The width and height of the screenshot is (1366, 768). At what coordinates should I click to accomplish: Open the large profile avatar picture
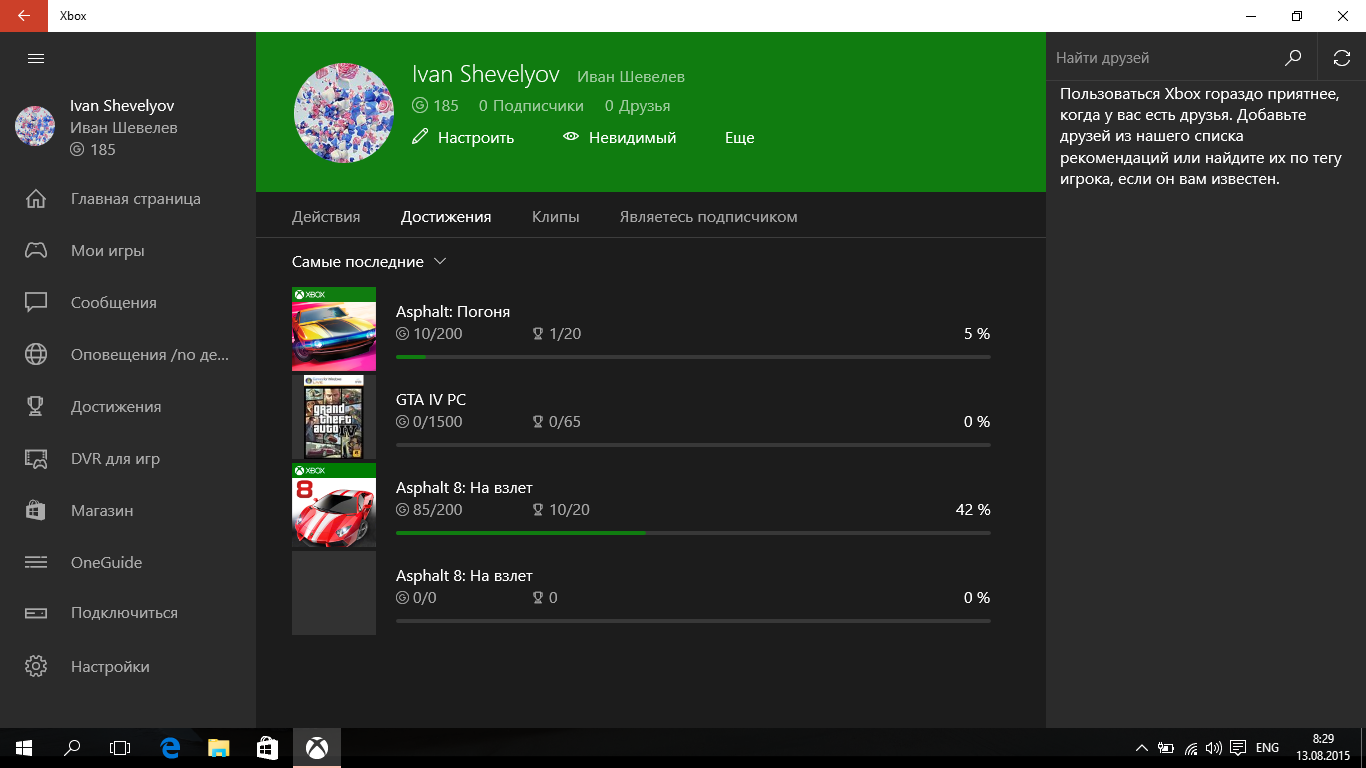point(343,112)
